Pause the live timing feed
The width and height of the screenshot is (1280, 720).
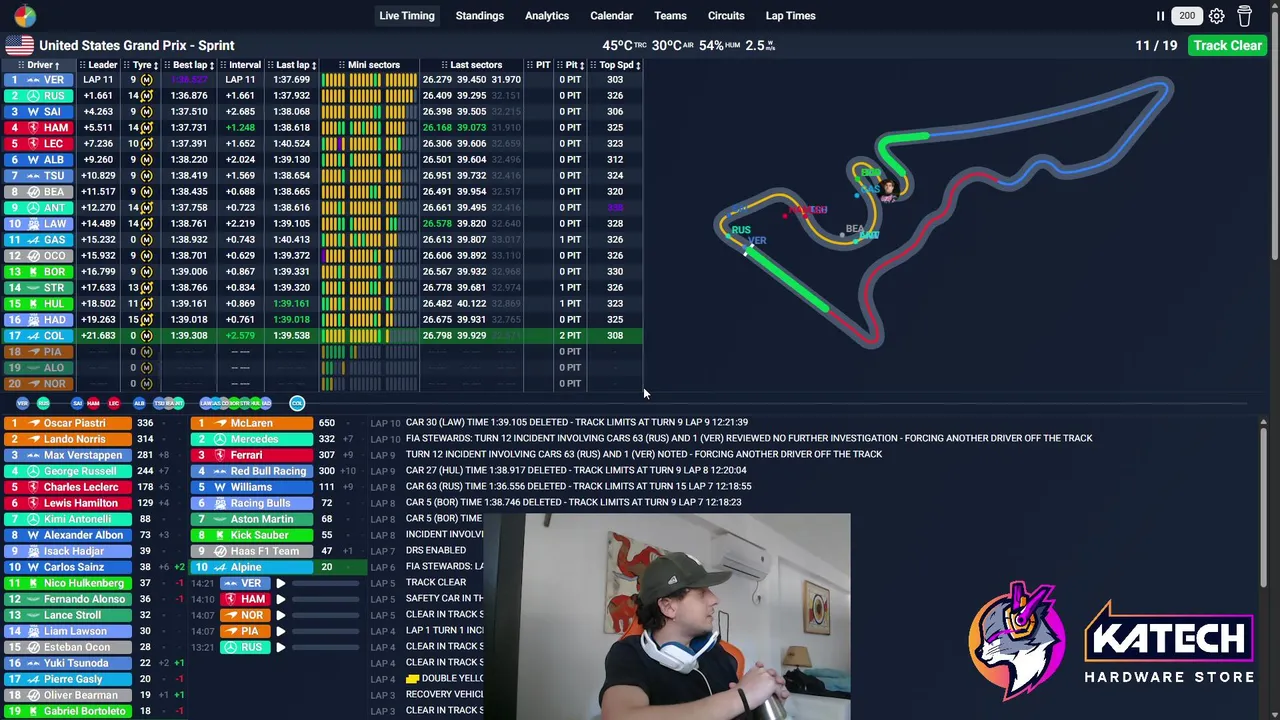pos(1160,16)
